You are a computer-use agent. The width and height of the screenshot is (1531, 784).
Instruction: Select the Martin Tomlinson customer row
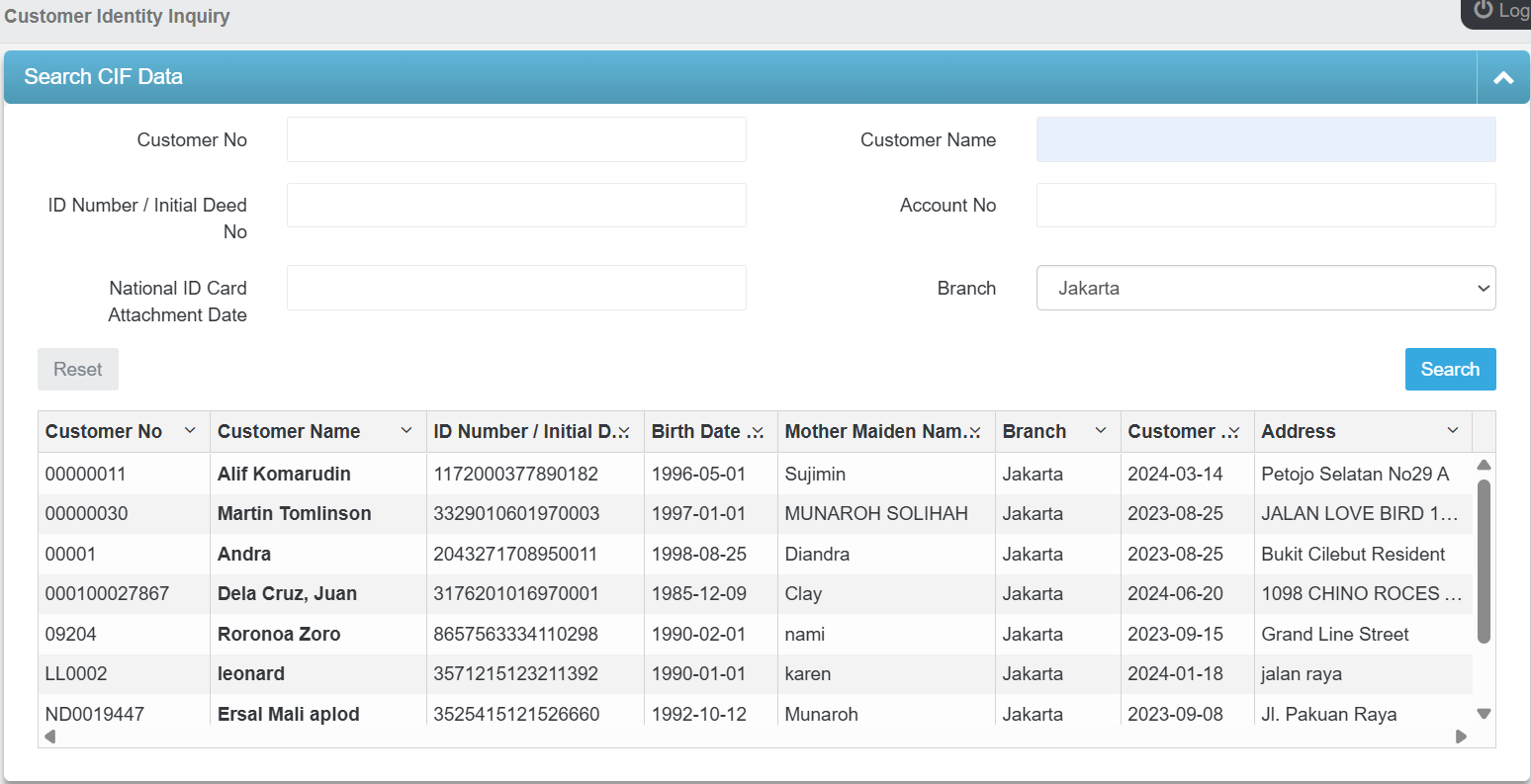tap(294, 514)
